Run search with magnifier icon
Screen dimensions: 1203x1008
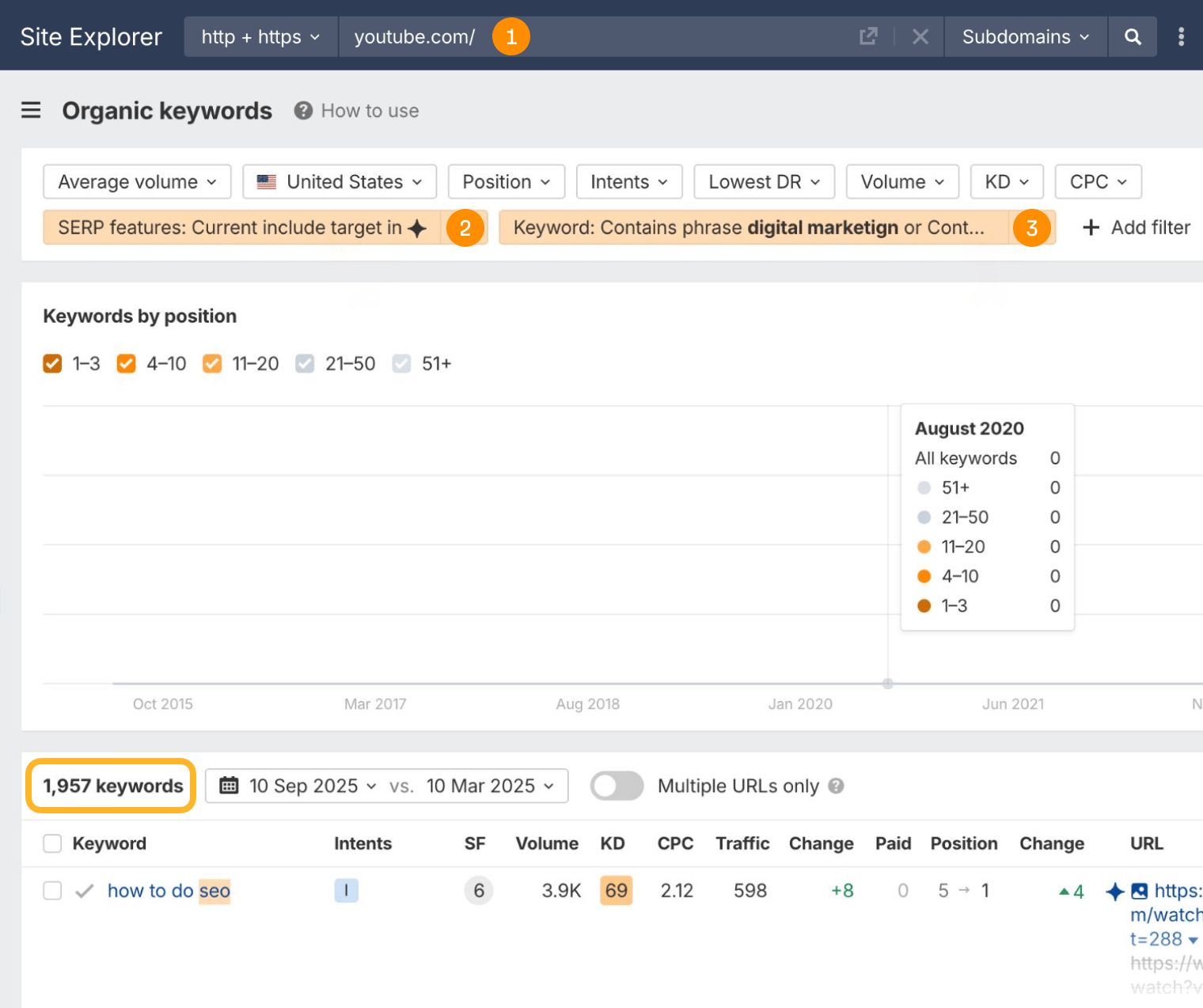(1133, 36)
